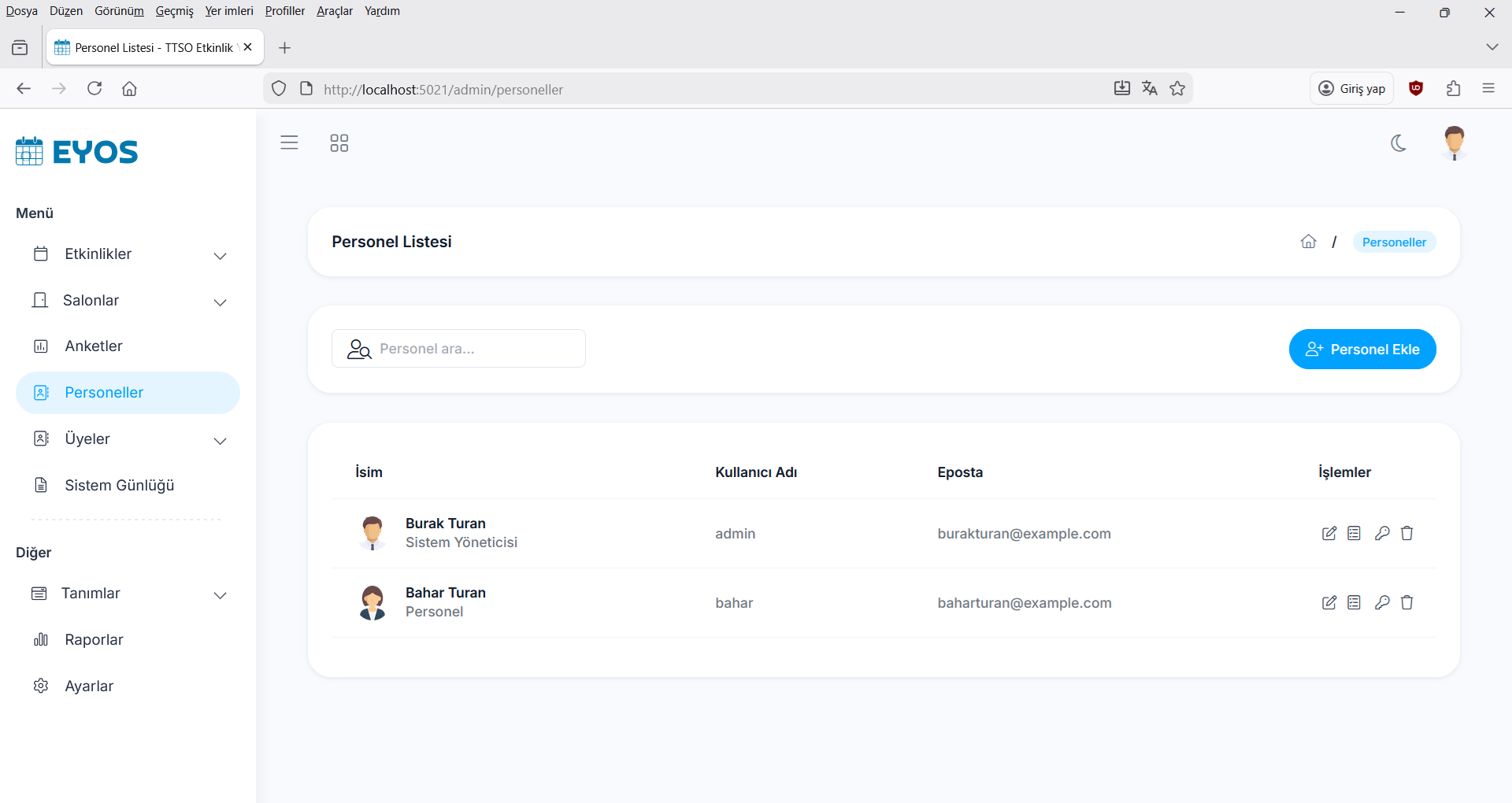Click the key password icon for Bahar Turan

click(x=1381, y=603)
